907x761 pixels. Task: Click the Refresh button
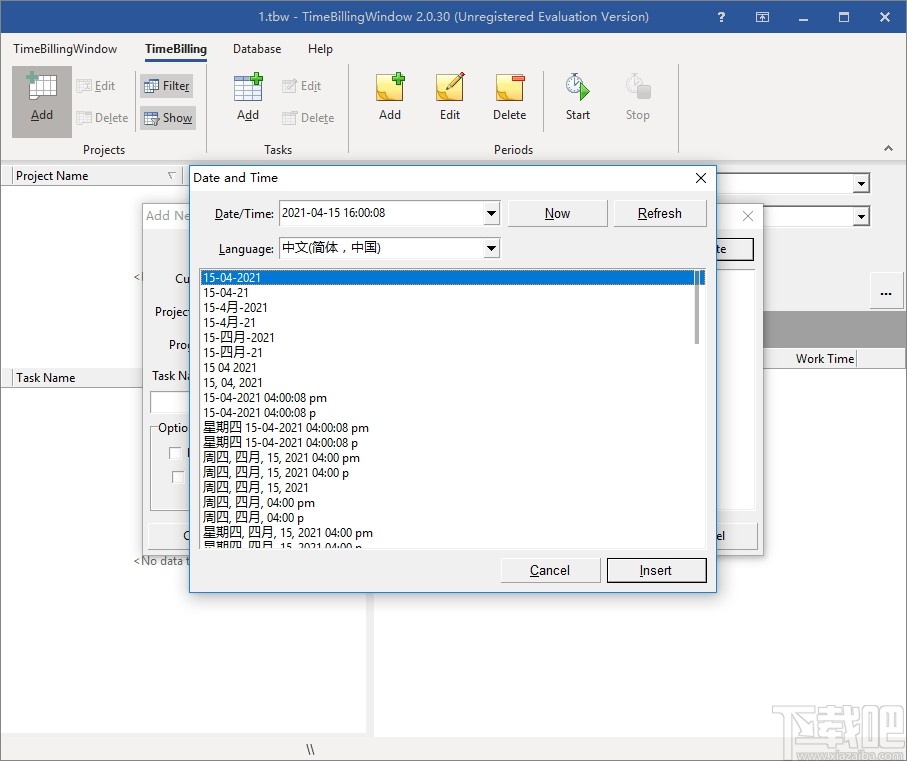659,213
